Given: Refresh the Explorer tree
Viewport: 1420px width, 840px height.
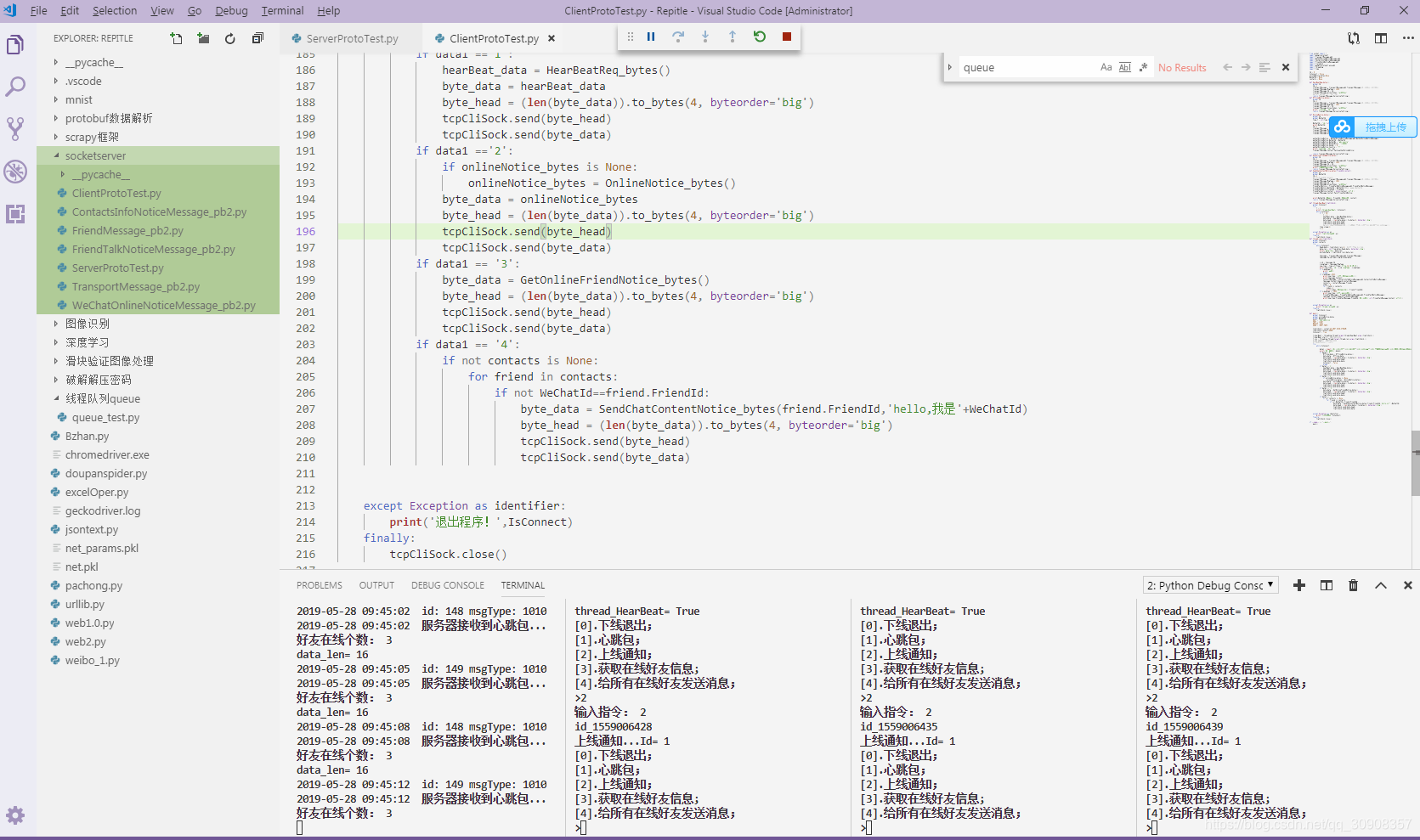Looking at the screenshot, I should tap(230, 38).
